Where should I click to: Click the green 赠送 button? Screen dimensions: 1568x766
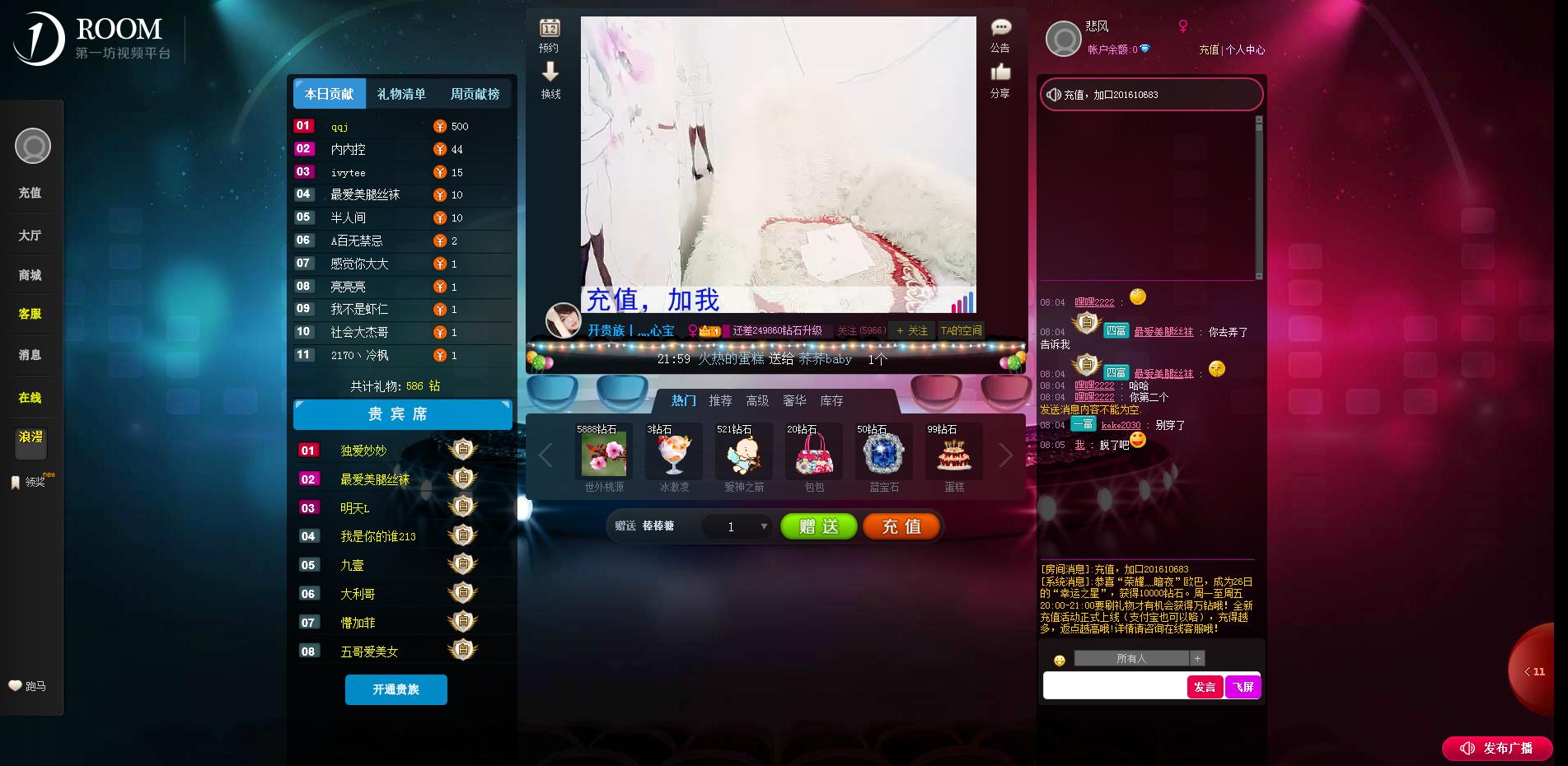tap(819, 526)
